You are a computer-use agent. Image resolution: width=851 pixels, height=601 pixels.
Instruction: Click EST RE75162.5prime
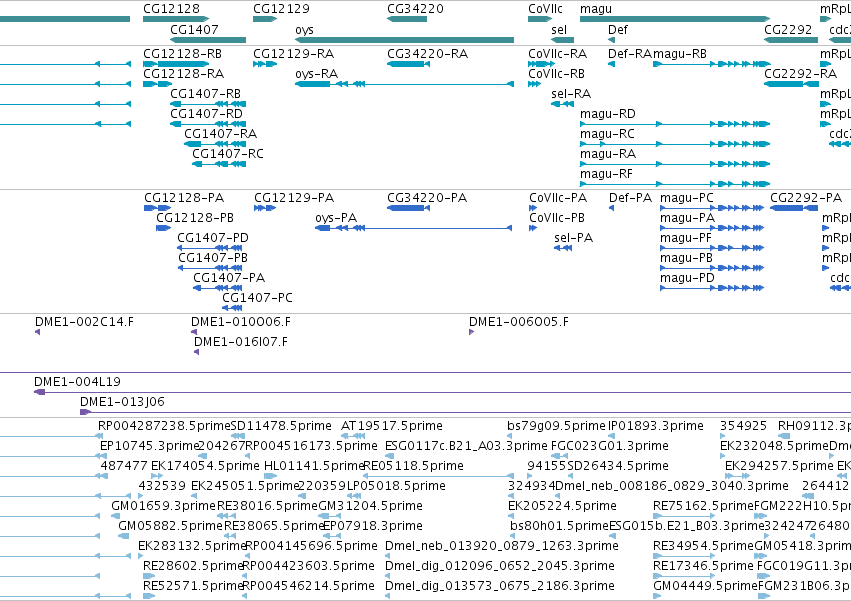703,506
